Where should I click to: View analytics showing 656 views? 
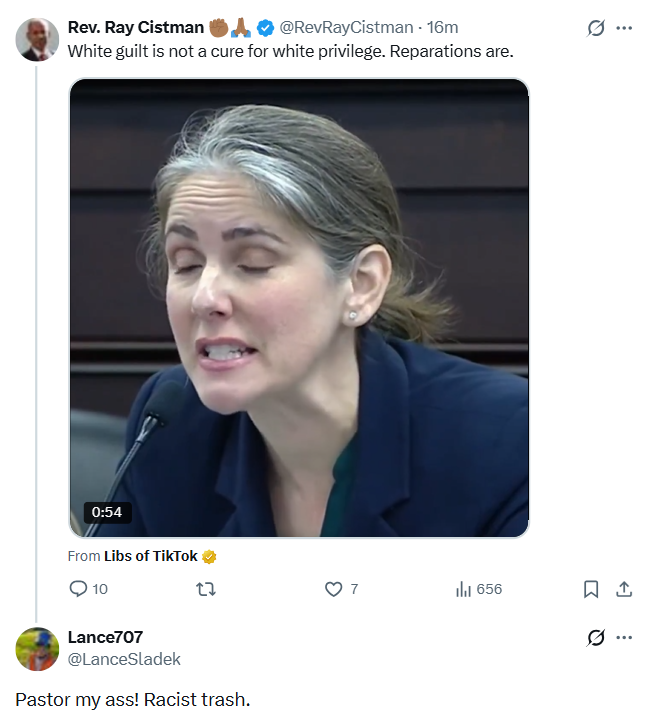pyautogui.click(x=463, y=589)
